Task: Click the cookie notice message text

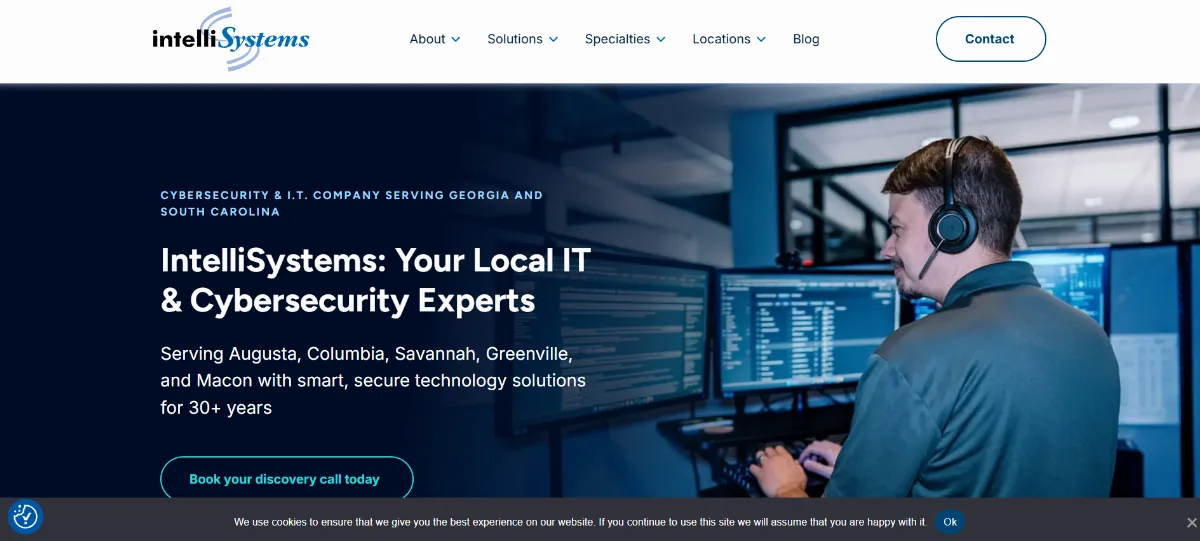Action: point(580,522)
